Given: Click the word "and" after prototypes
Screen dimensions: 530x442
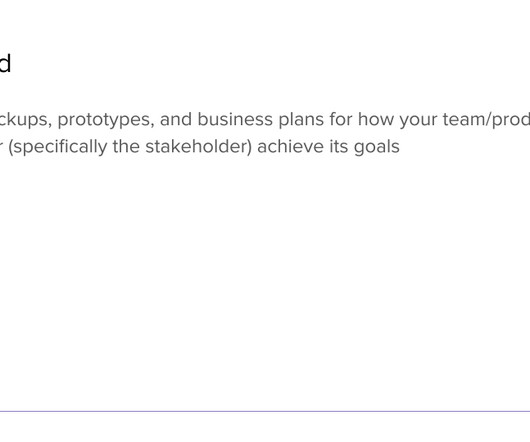Looking at the screenshot, I should coord(176,119).
